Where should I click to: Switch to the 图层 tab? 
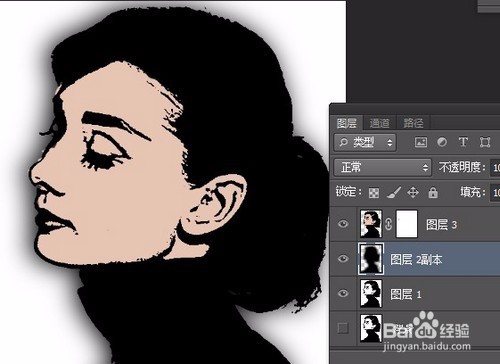[x=347, y=123]
